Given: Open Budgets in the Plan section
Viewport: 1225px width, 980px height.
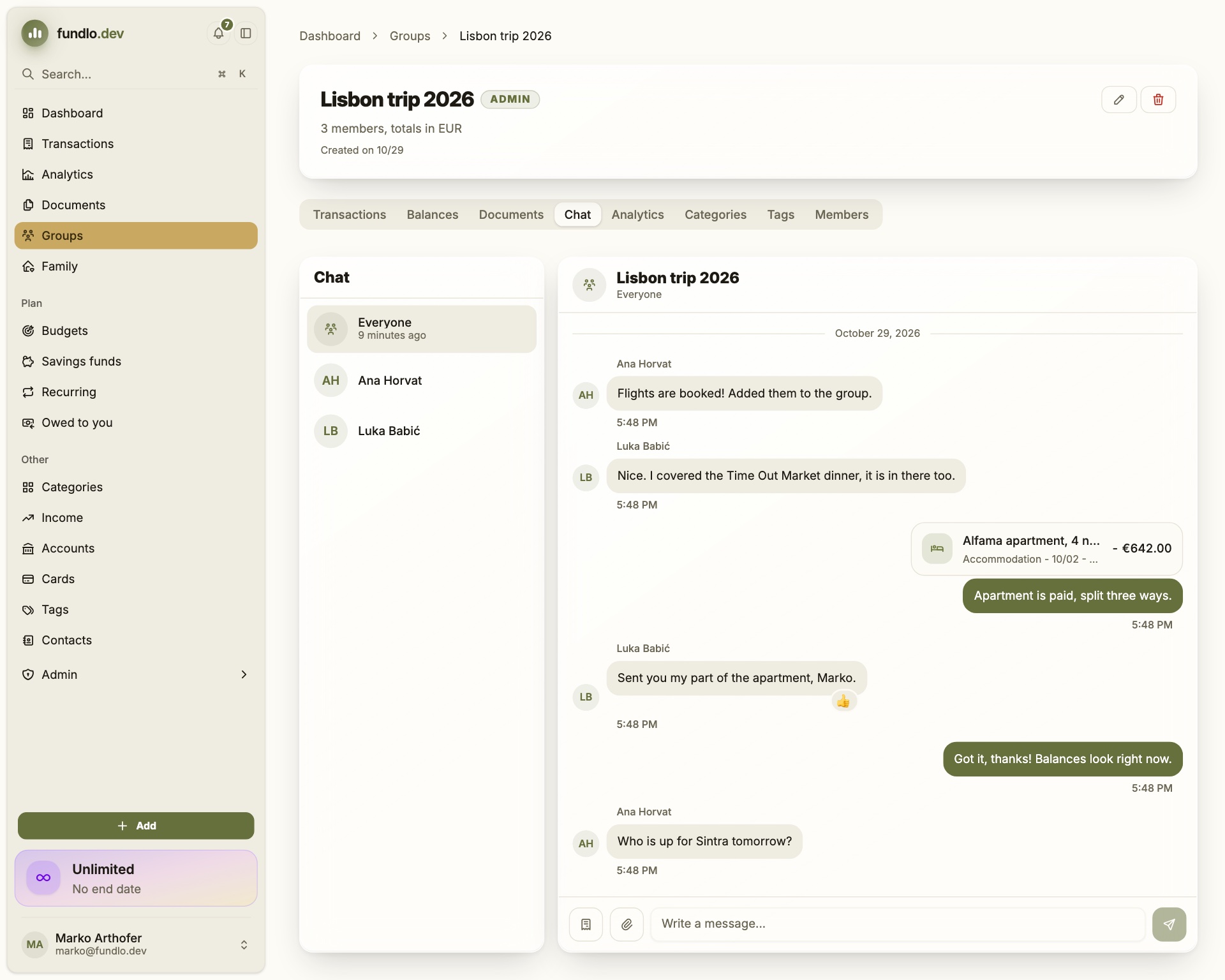Looking at the screenshot, I should pyautogui.click(x=136, y=330).
